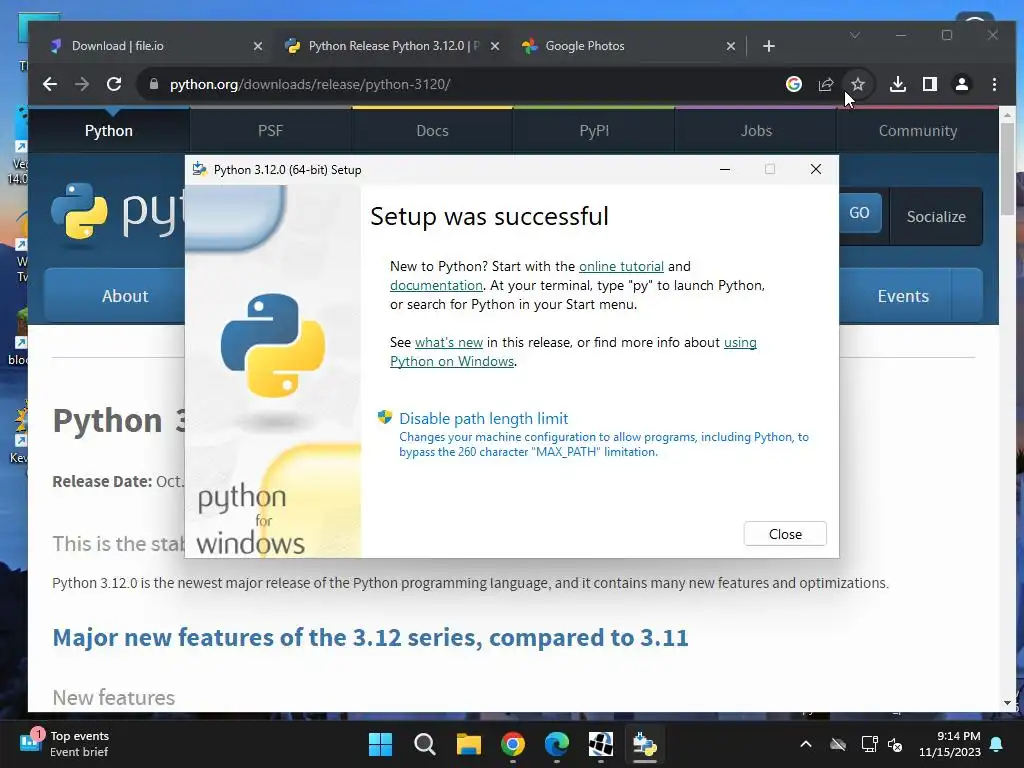Screen dimensions: 1024x768
Task: Open Chrome tab search chevron
Action: point(854,35)
